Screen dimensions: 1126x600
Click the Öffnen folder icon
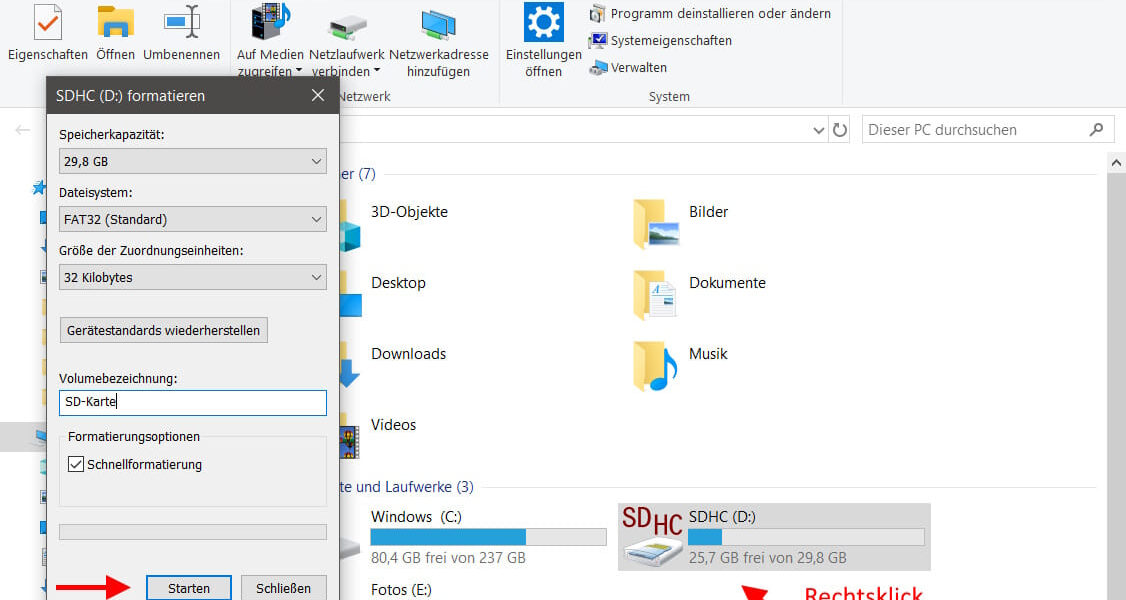click(x=115, y=23)
